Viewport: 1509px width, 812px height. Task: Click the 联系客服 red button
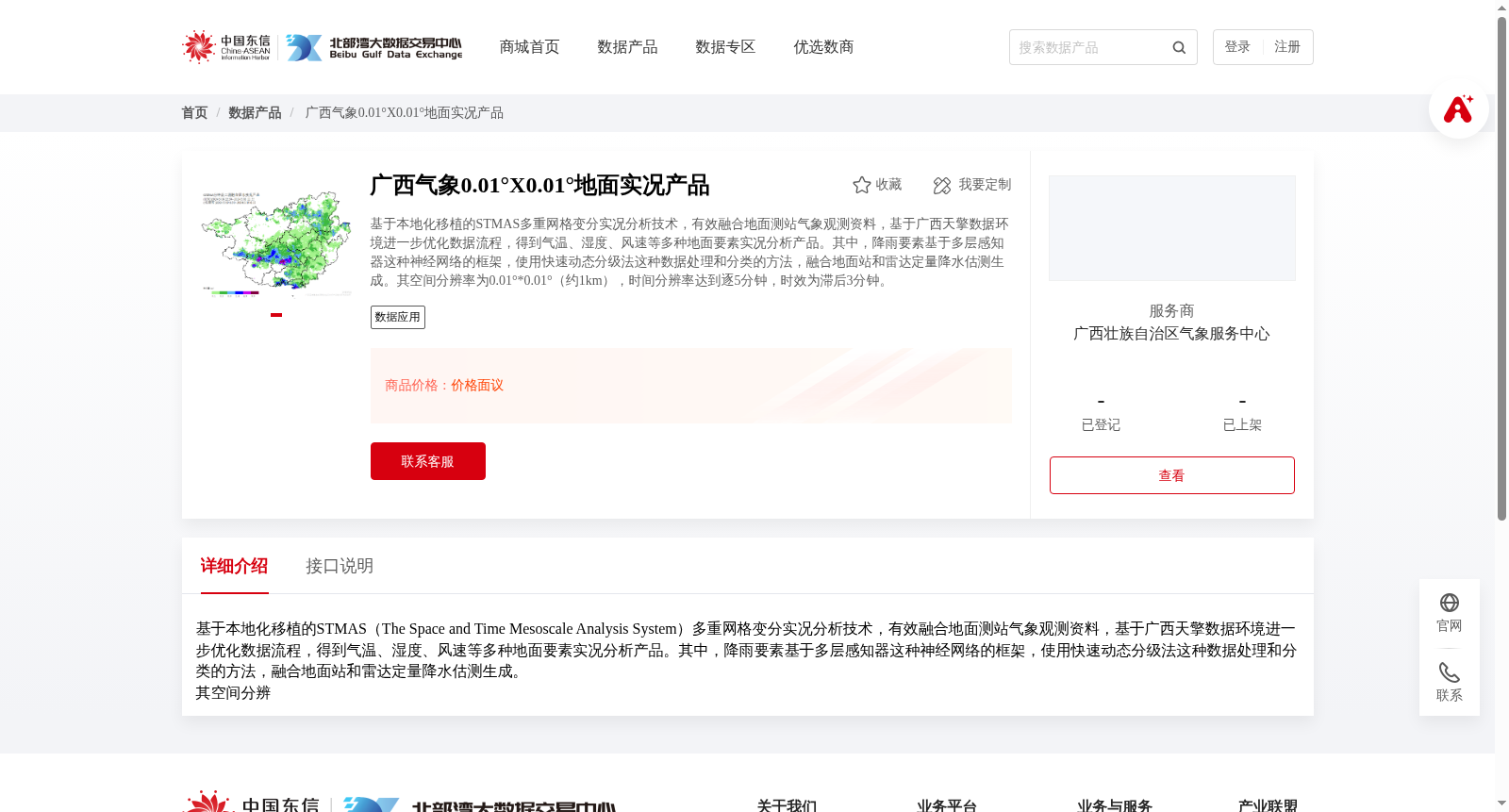[428, 461]
